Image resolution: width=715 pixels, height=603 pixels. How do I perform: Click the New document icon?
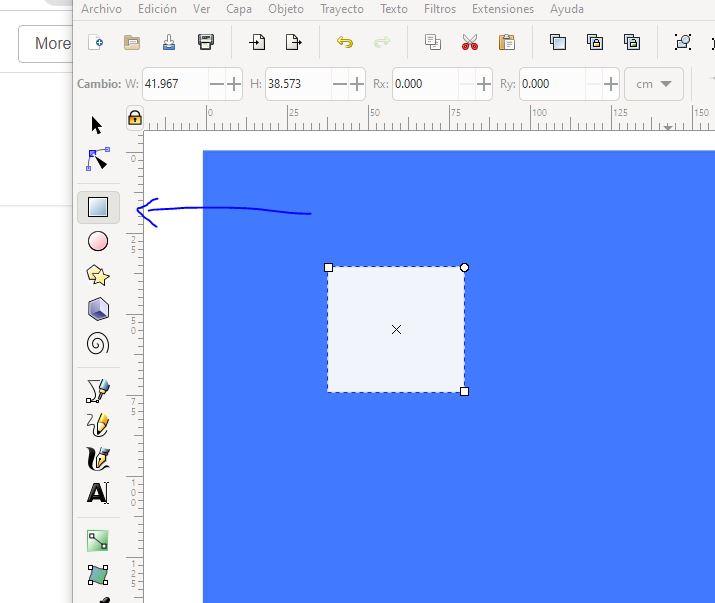(96, 43)
